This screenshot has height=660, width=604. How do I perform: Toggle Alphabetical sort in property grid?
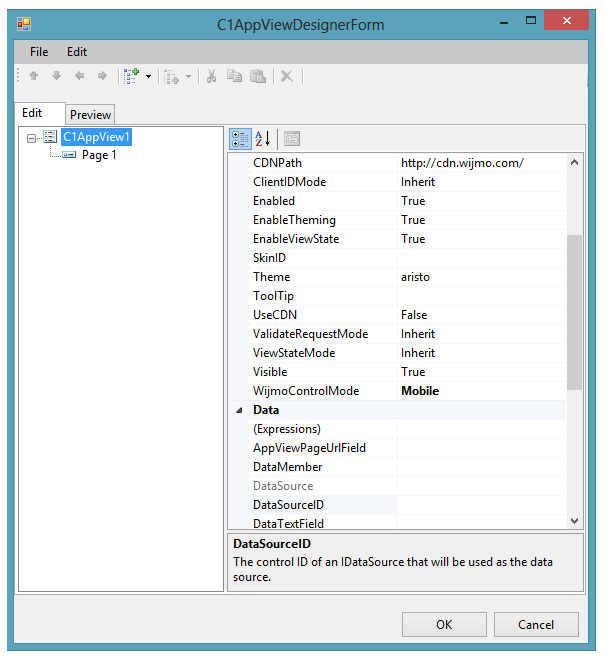(263, 139)
